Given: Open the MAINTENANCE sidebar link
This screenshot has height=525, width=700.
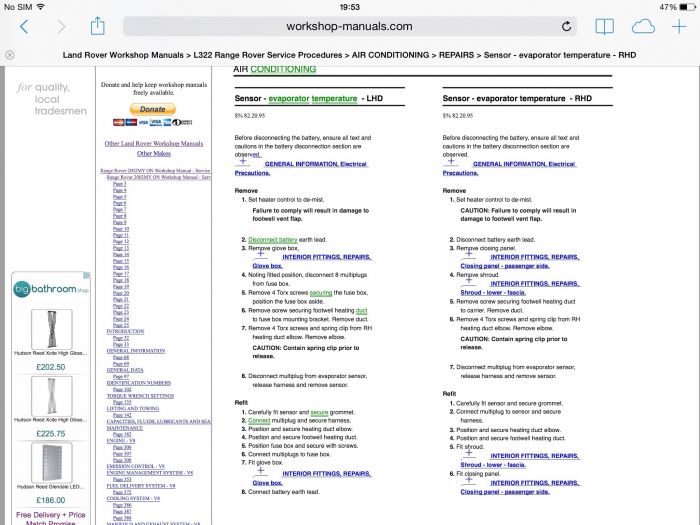Looking at the screenshot, I should point(125,428).
